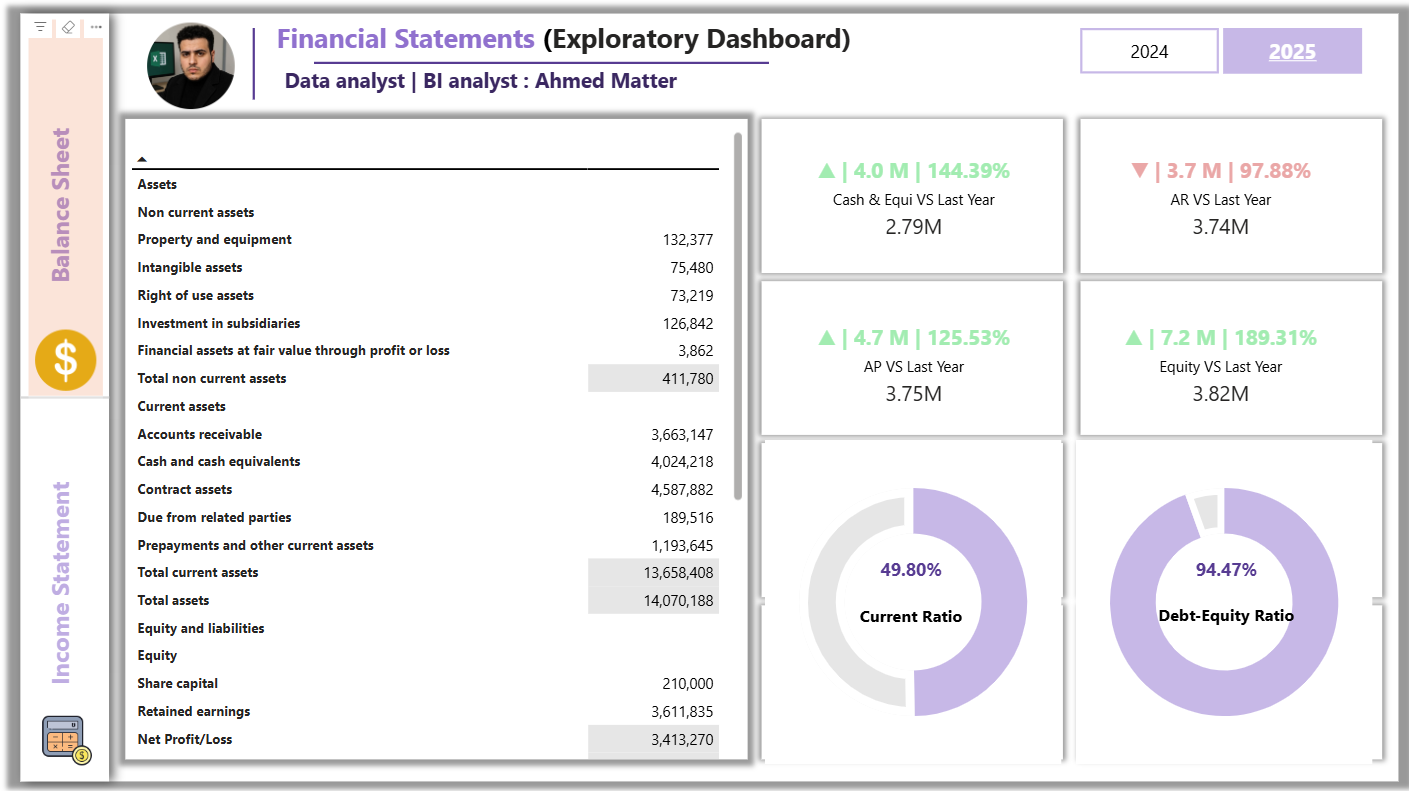Click the red down arrow in the AR card
This screenshot has height=791, width=1409.
coord(1140,171)
